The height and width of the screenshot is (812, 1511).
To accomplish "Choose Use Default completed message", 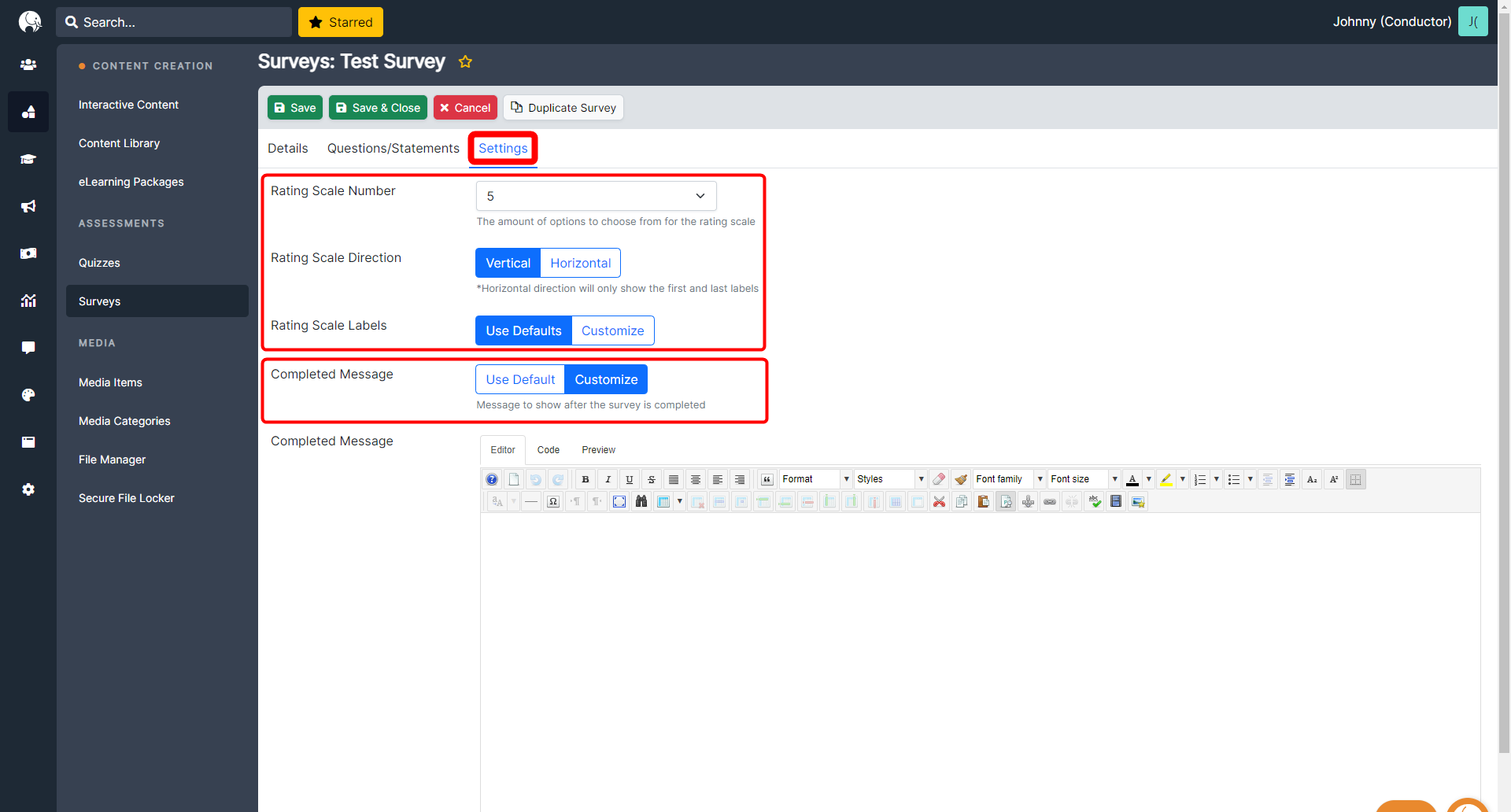I will pyautogui.click(x=520, y=379).
